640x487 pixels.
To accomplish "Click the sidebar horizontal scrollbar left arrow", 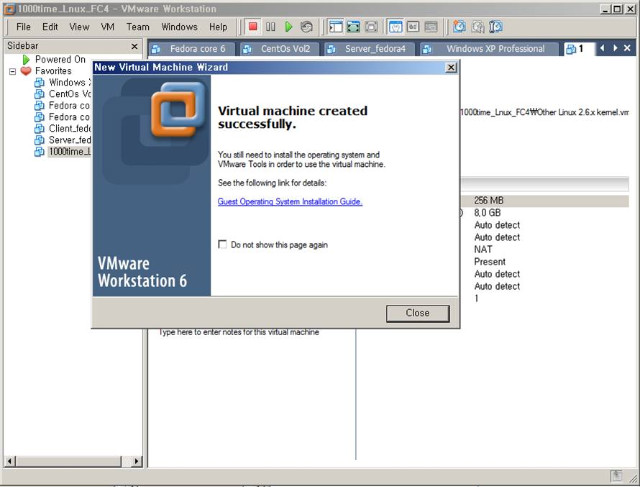I will [10, 461].
